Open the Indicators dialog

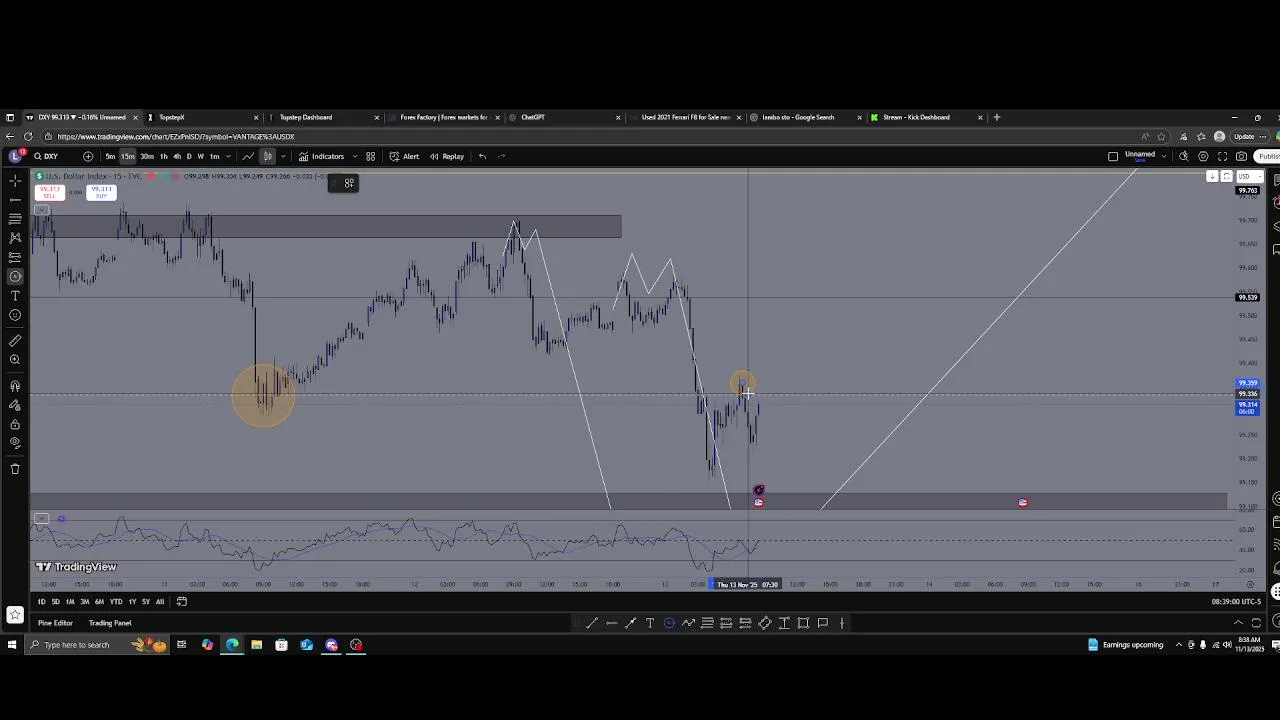click(321, 156)
